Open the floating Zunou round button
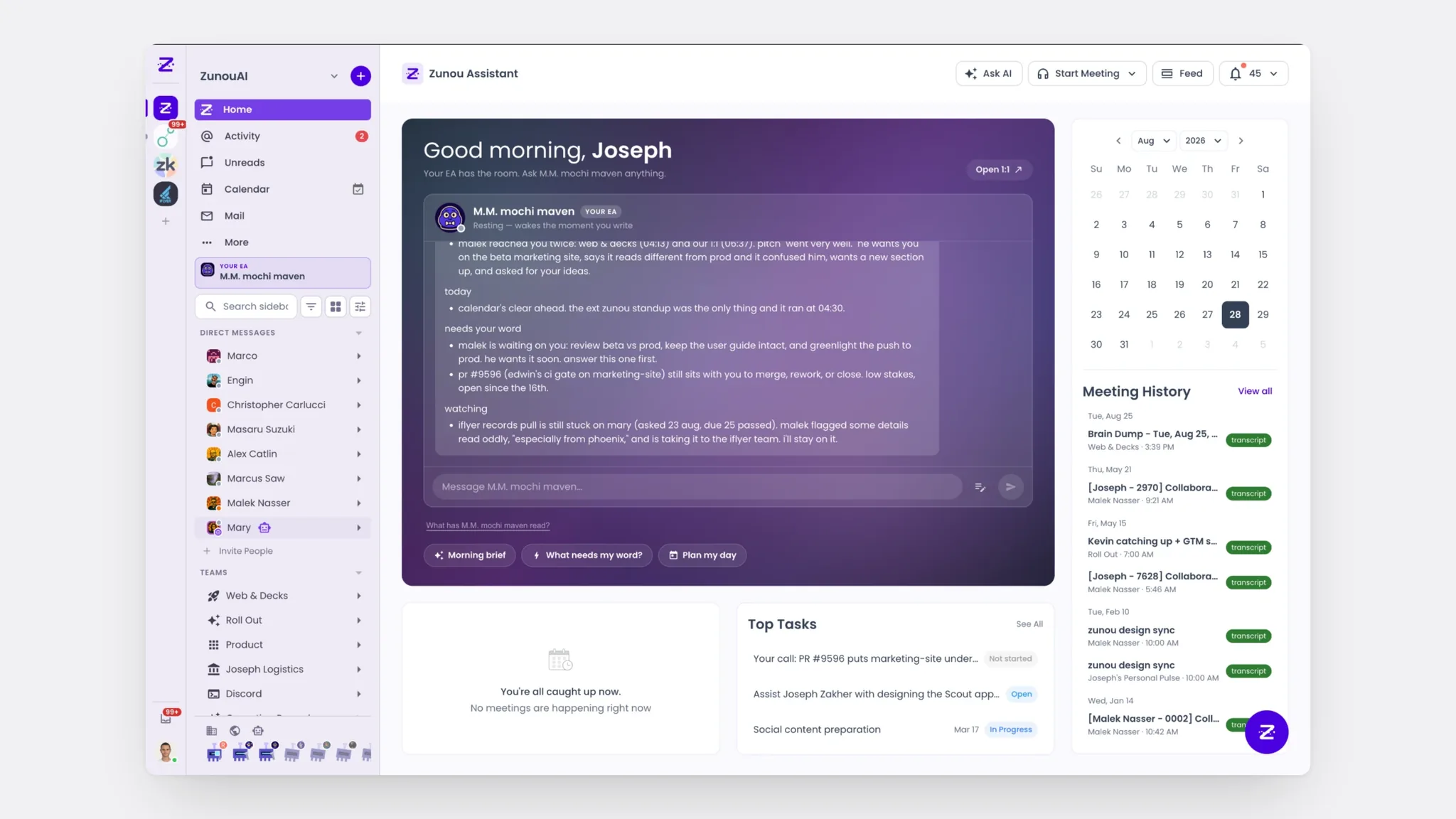Screen dimensions: 1456x819 pyautogui.click(x=1266, y=732)
